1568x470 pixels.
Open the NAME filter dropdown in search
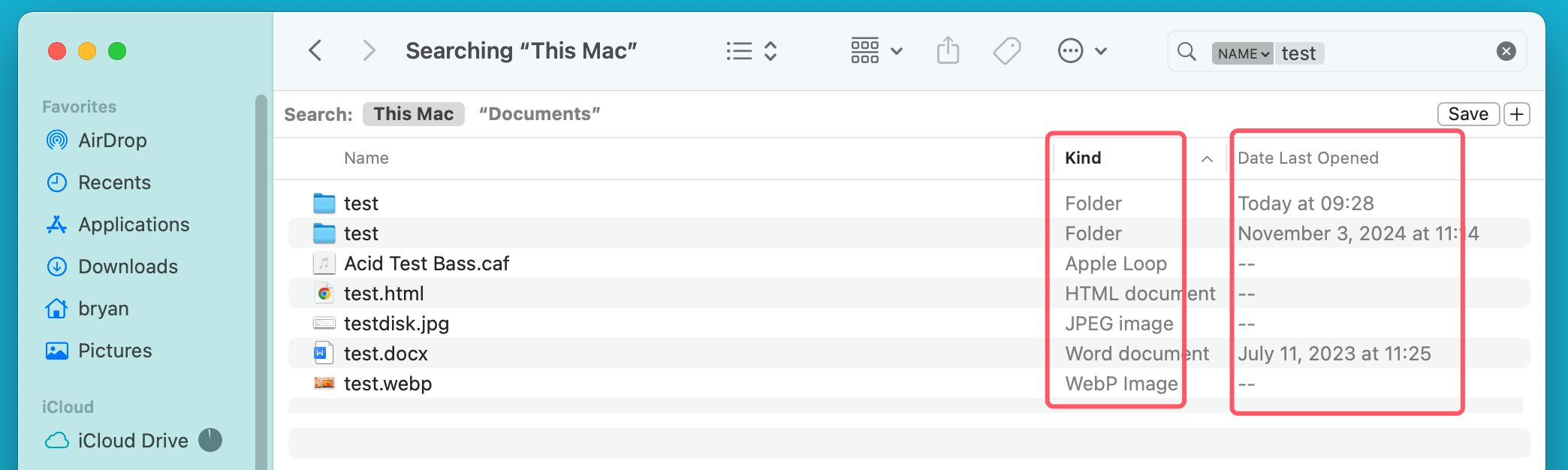pos(1241,53)
